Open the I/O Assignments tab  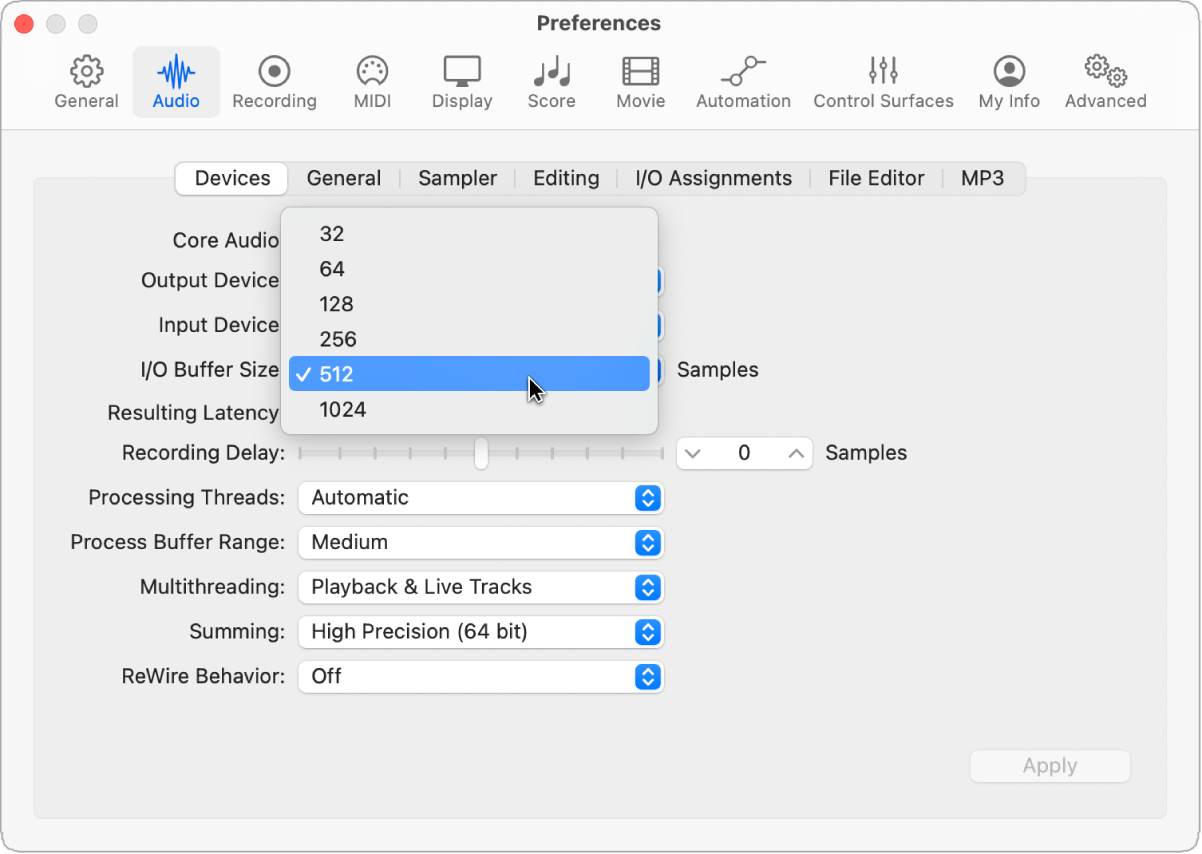pyautogui.click(x=713, y=178)
